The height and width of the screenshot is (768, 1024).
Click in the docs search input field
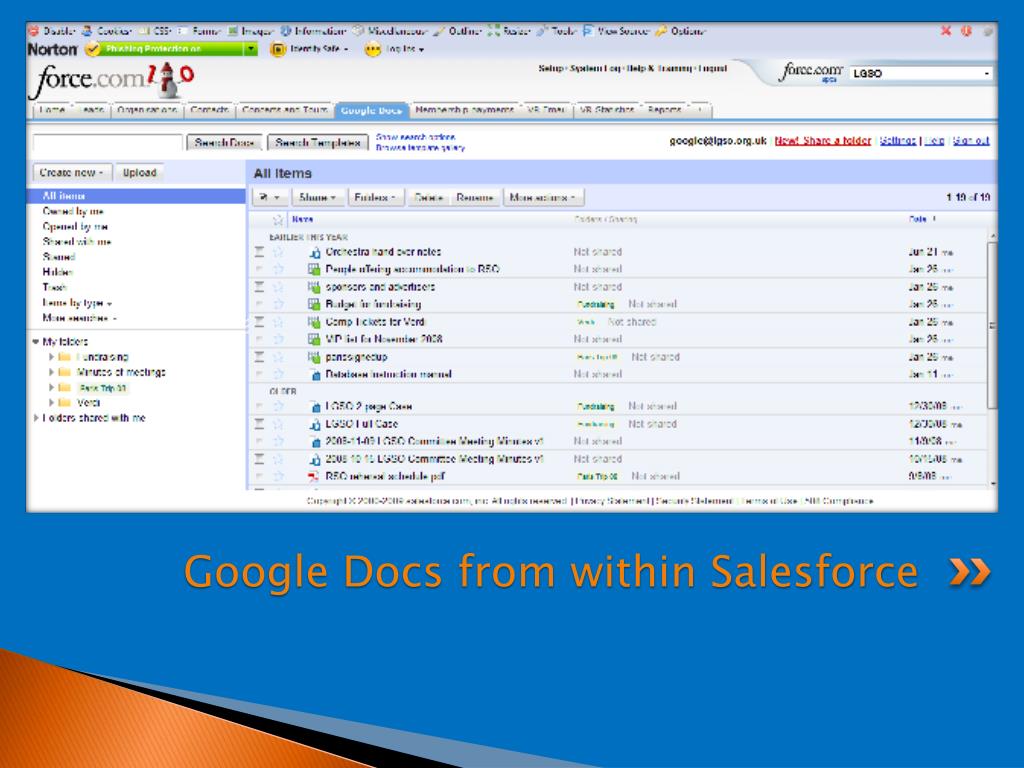(x=108, y=142)
